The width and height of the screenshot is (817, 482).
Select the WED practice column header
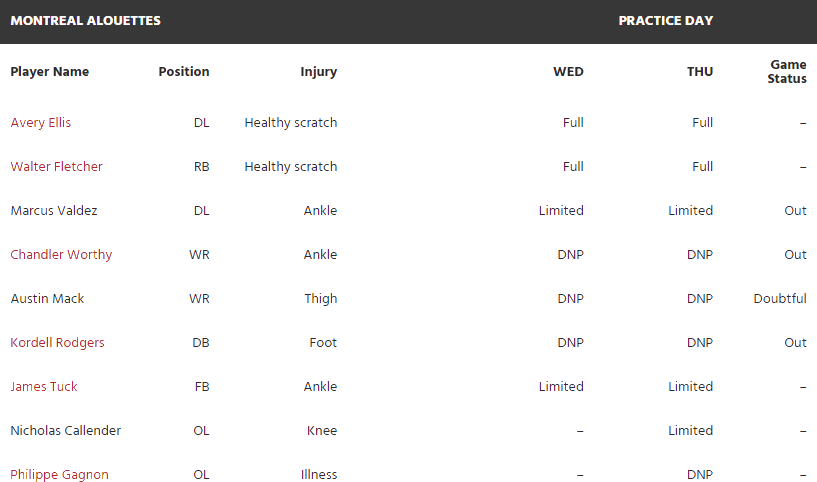coord(568,71)
